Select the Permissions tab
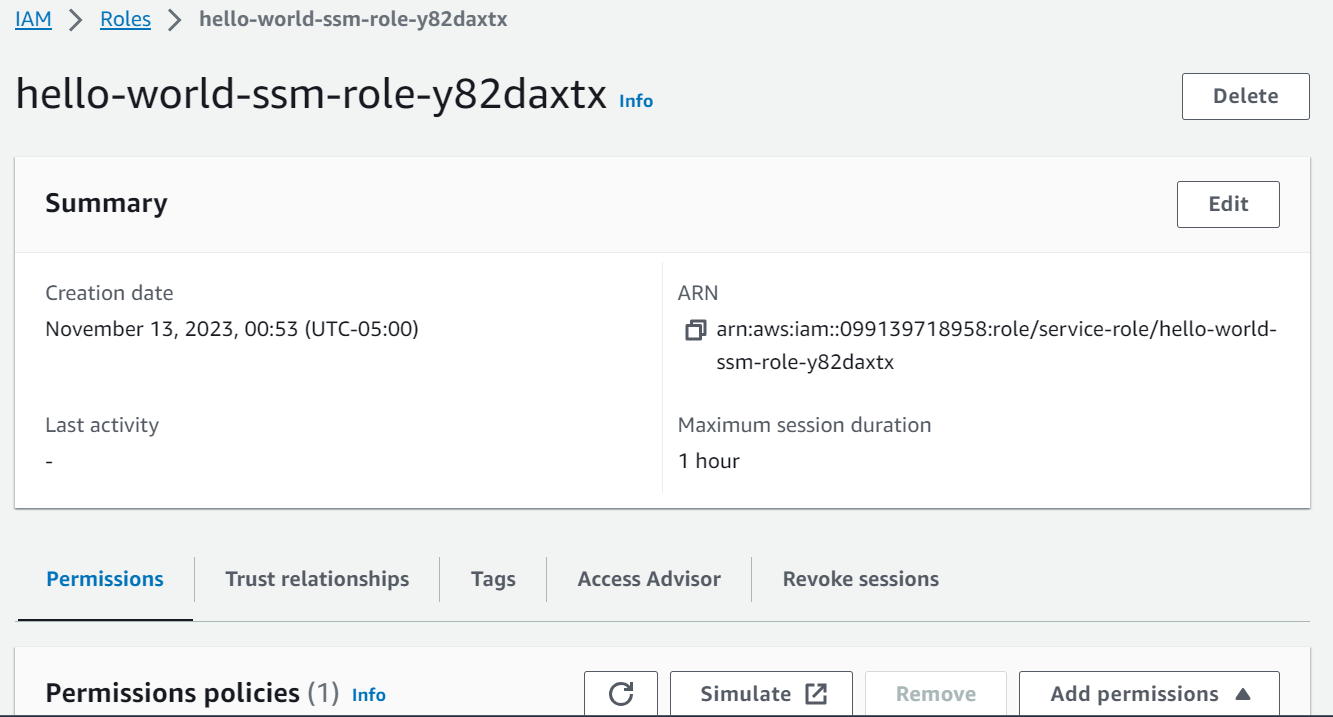 coord(105,579)
